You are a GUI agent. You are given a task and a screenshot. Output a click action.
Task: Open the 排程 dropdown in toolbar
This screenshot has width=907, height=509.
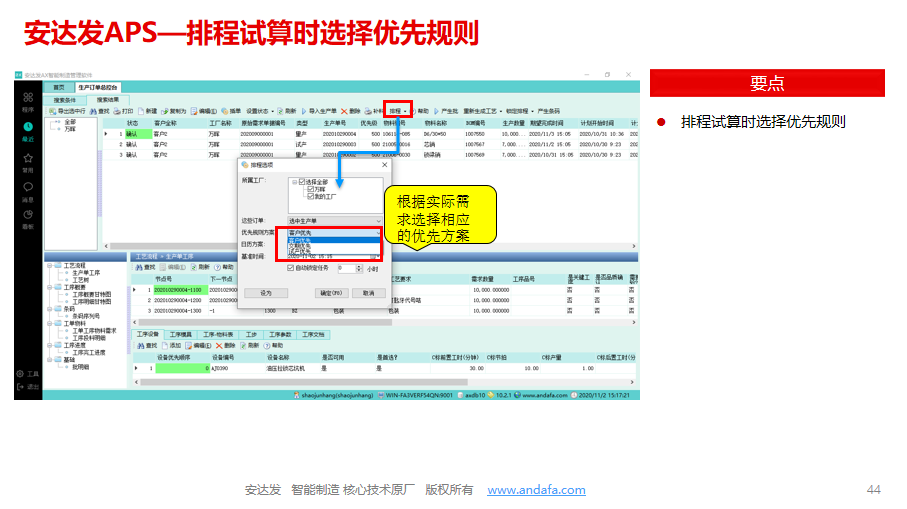[397, 111]
